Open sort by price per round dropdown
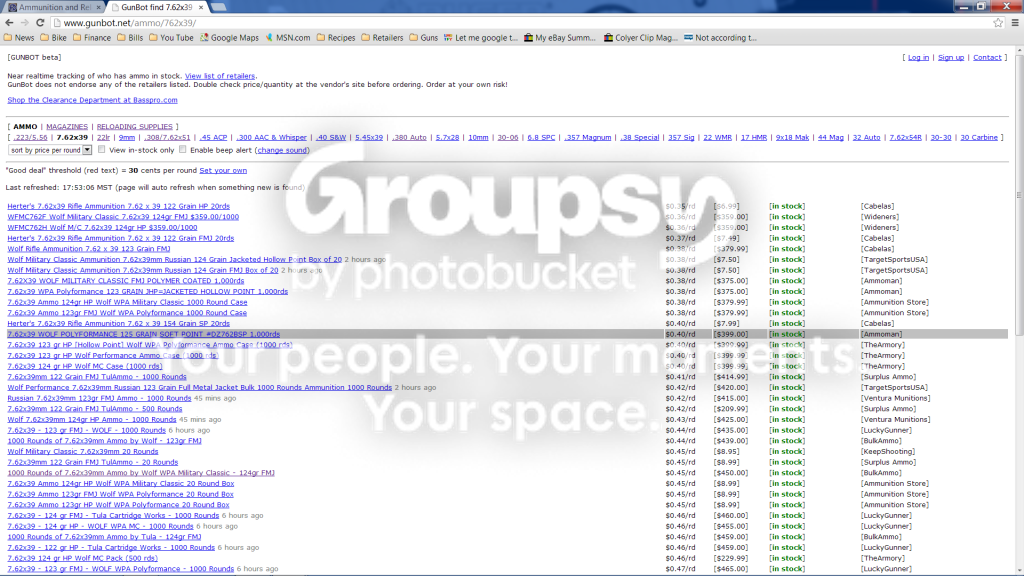This screenshot has height=576, width=1024. (x=50, y=150)
